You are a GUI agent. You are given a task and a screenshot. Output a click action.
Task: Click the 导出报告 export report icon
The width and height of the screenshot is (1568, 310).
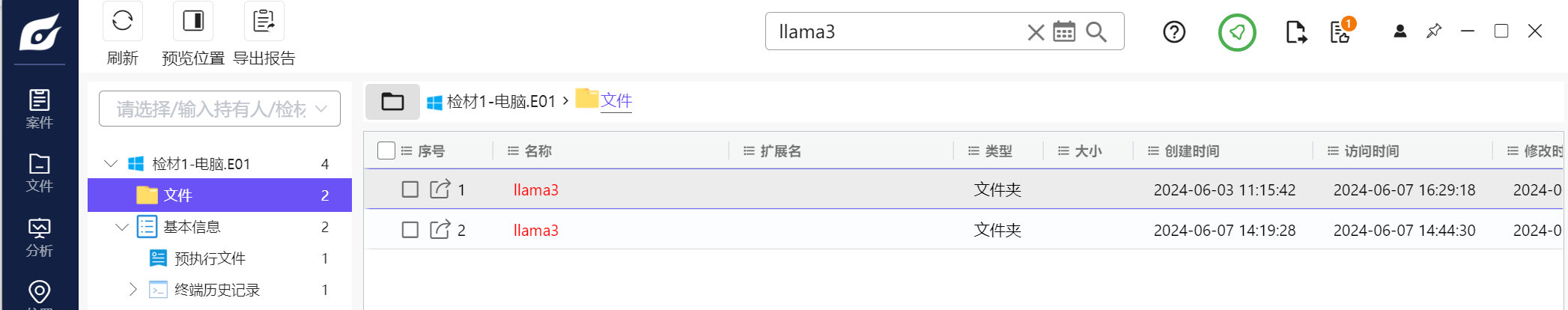(x=264, y=21)
